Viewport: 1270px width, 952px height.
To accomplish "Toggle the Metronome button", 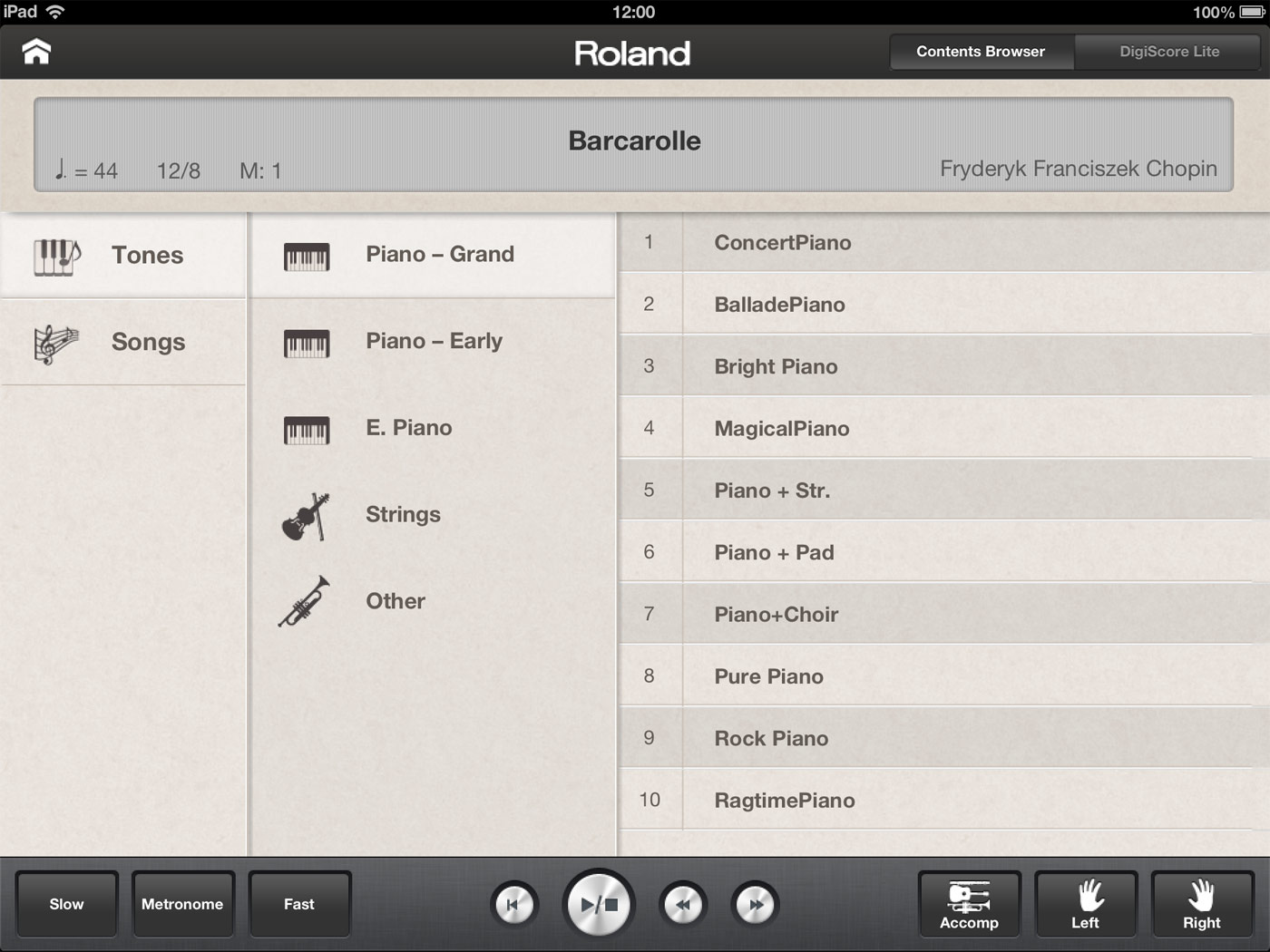I will [182, 904].
